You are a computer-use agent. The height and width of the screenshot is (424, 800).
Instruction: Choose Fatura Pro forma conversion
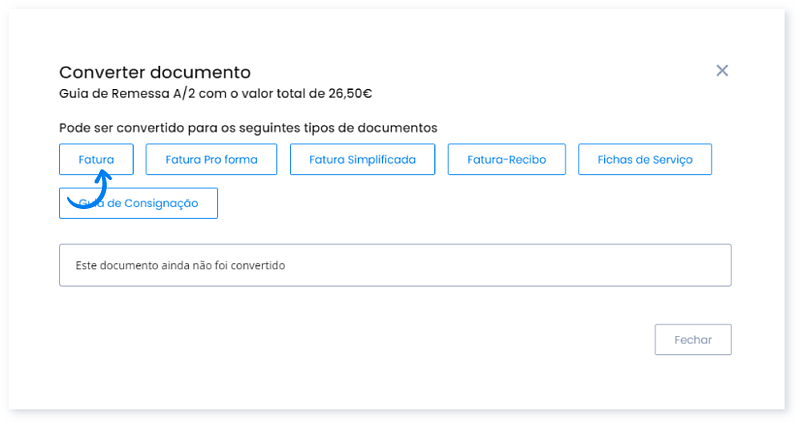[x=211, y=160]
